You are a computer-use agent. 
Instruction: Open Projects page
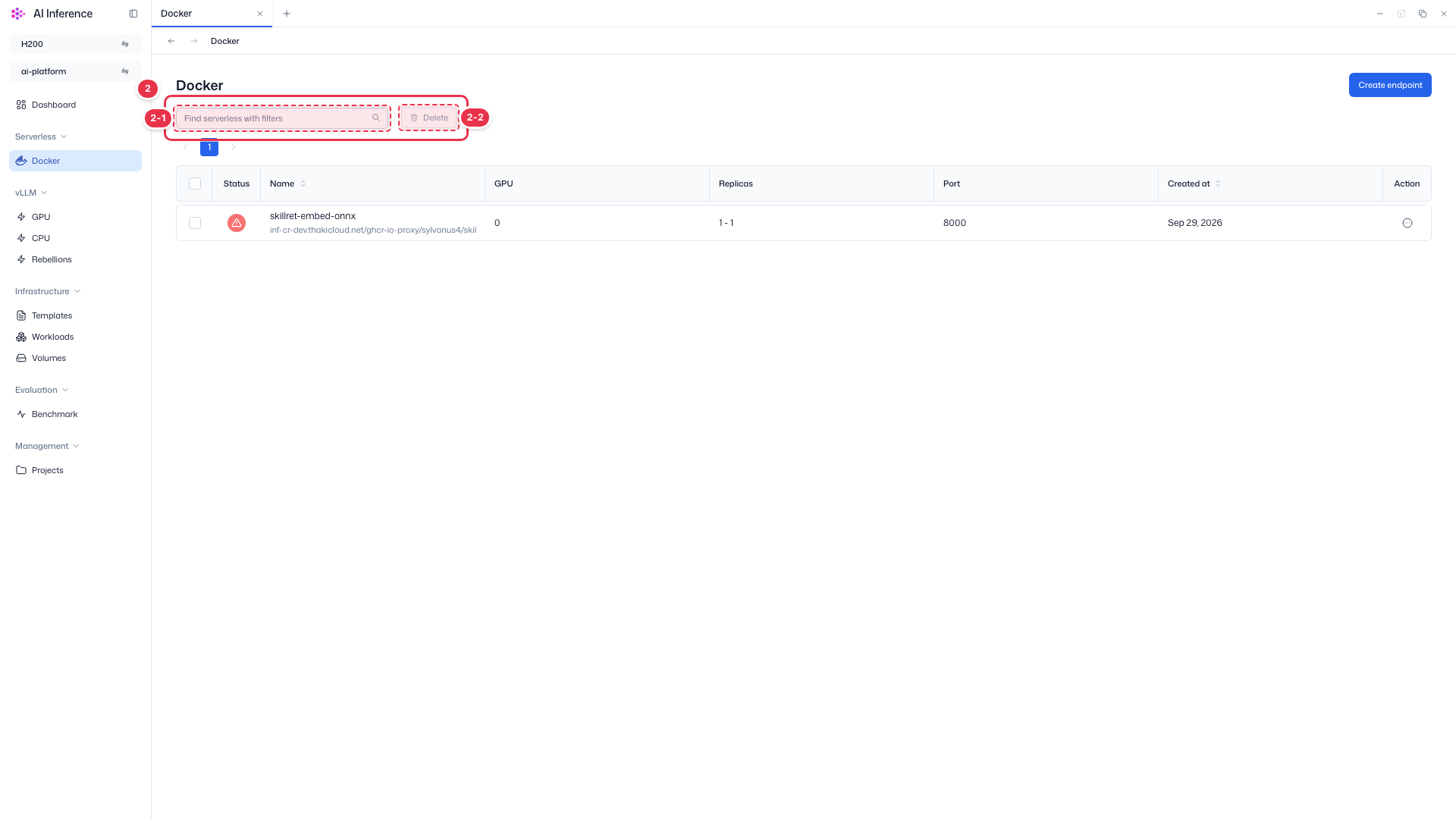tap(75, 470)
